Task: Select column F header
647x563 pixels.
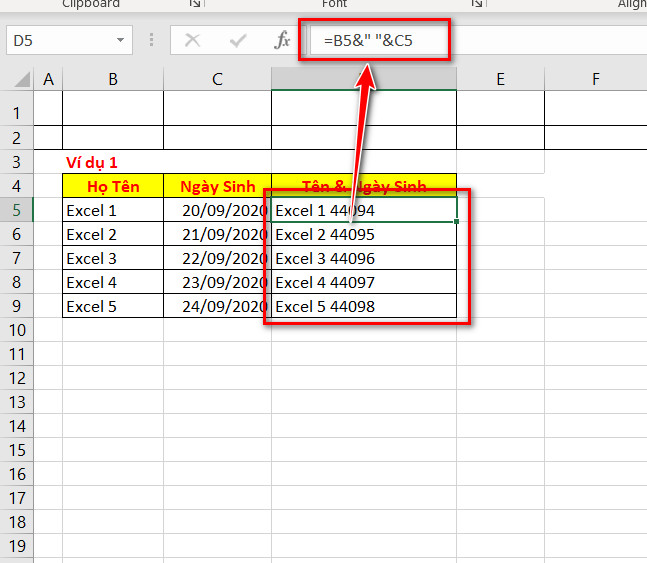Action: click(596, 79)
